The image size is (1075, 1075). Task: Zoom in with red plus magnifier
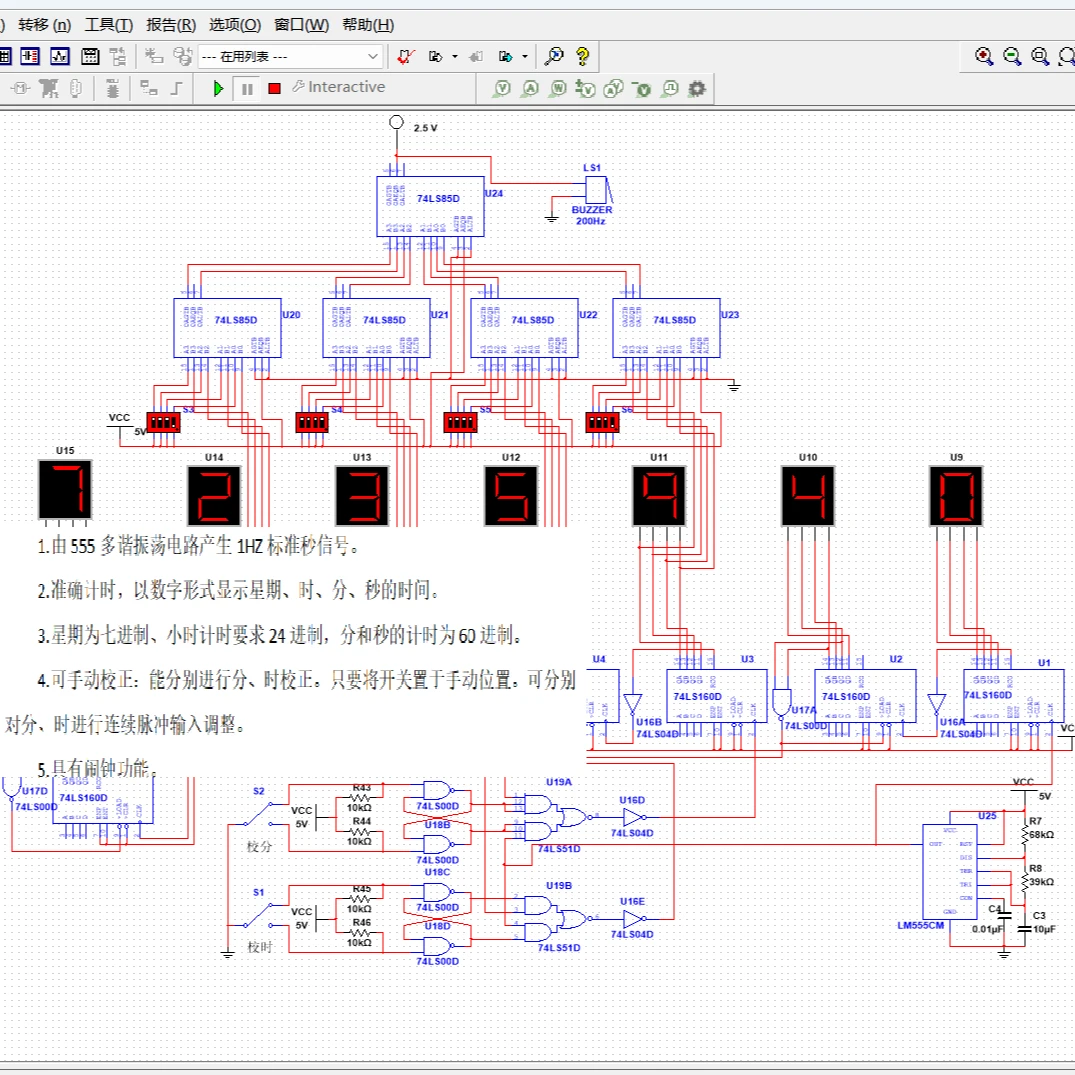[985, 56]
